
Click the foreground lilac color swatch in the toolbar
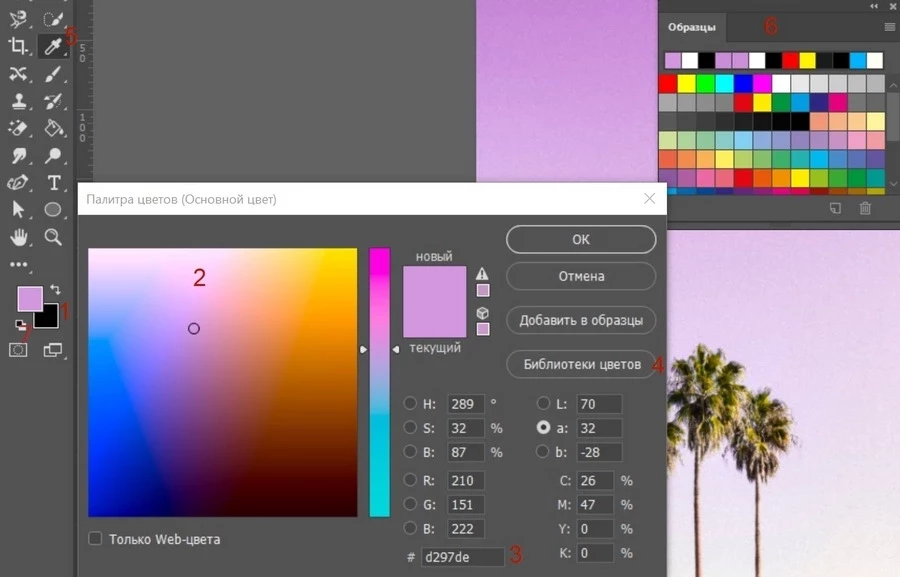tap(29, 299)
